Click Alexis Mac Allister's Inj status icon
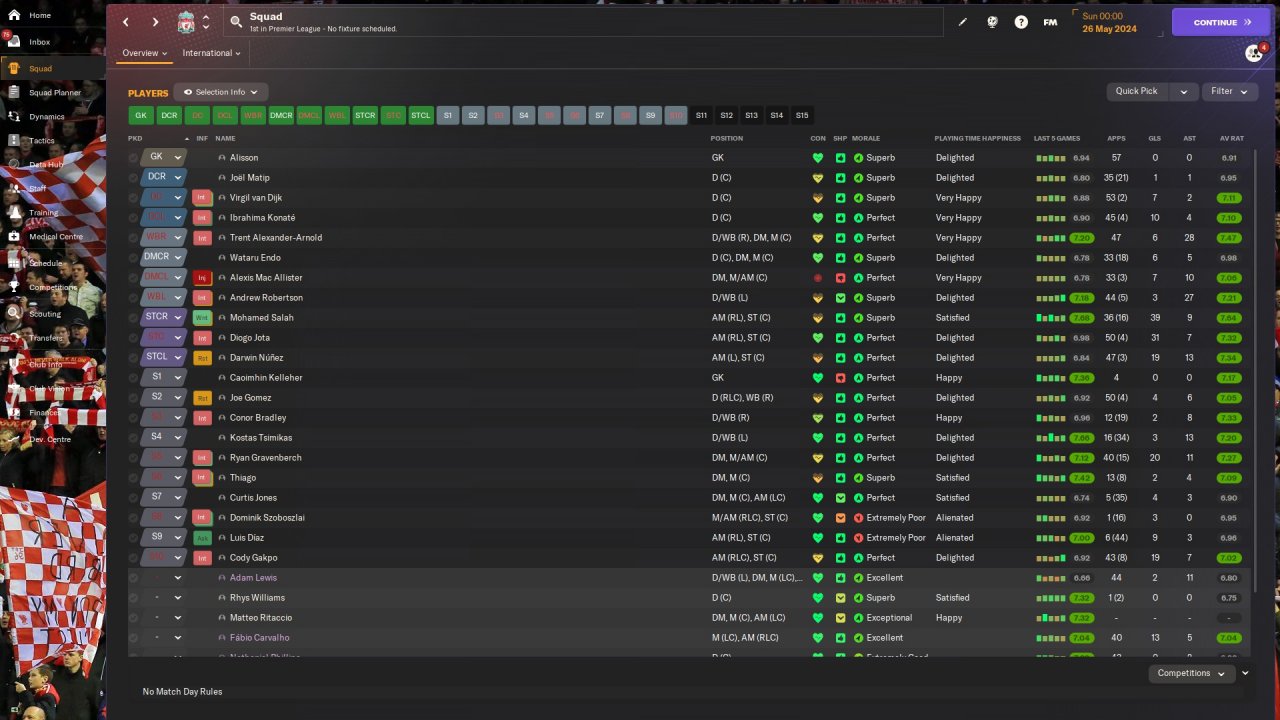 pyautogui.click(x=203, y=278)
